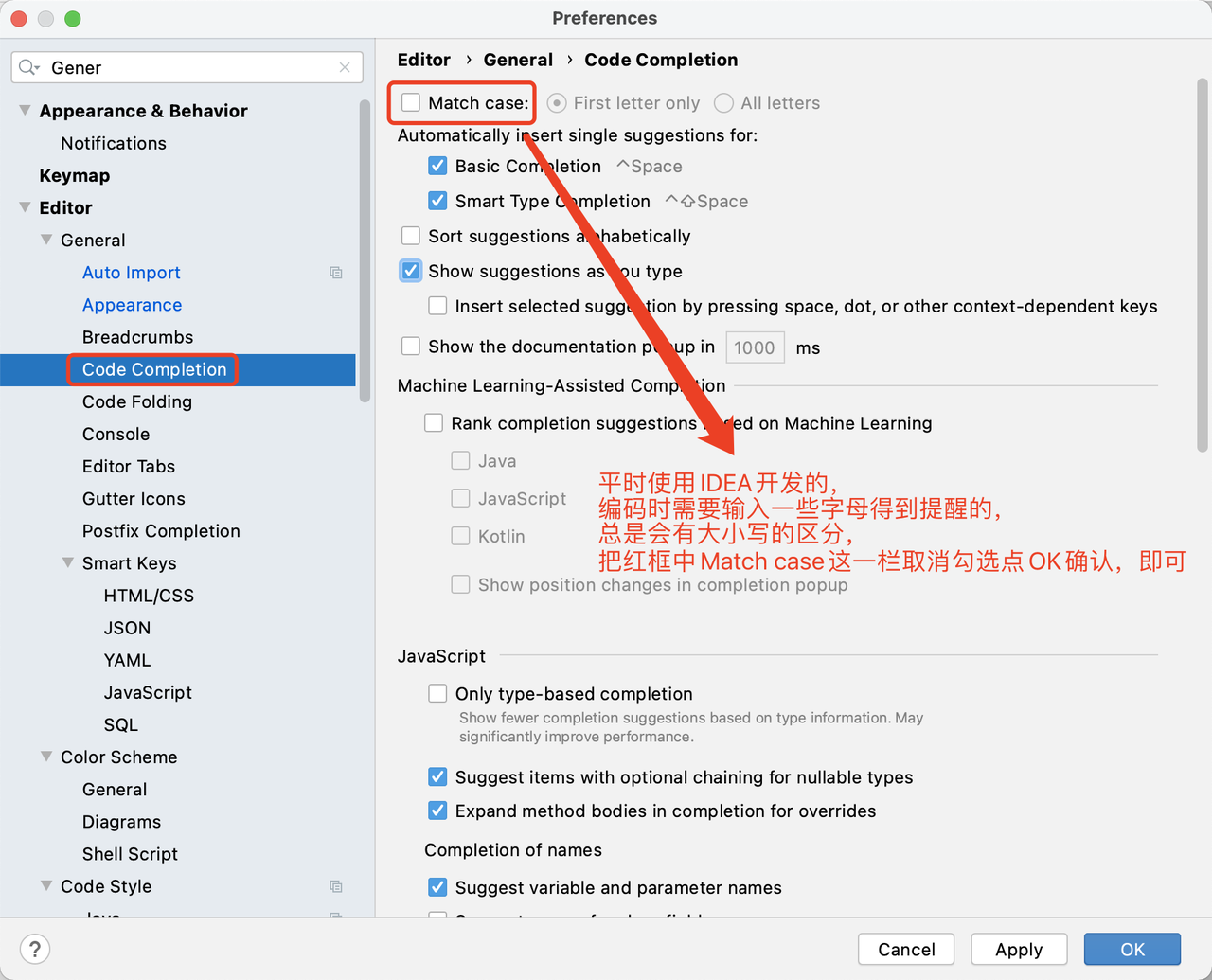This screenshot has height=980, width=1212.
Task: Enable the Match case checkbox
Action: point(411,102)
